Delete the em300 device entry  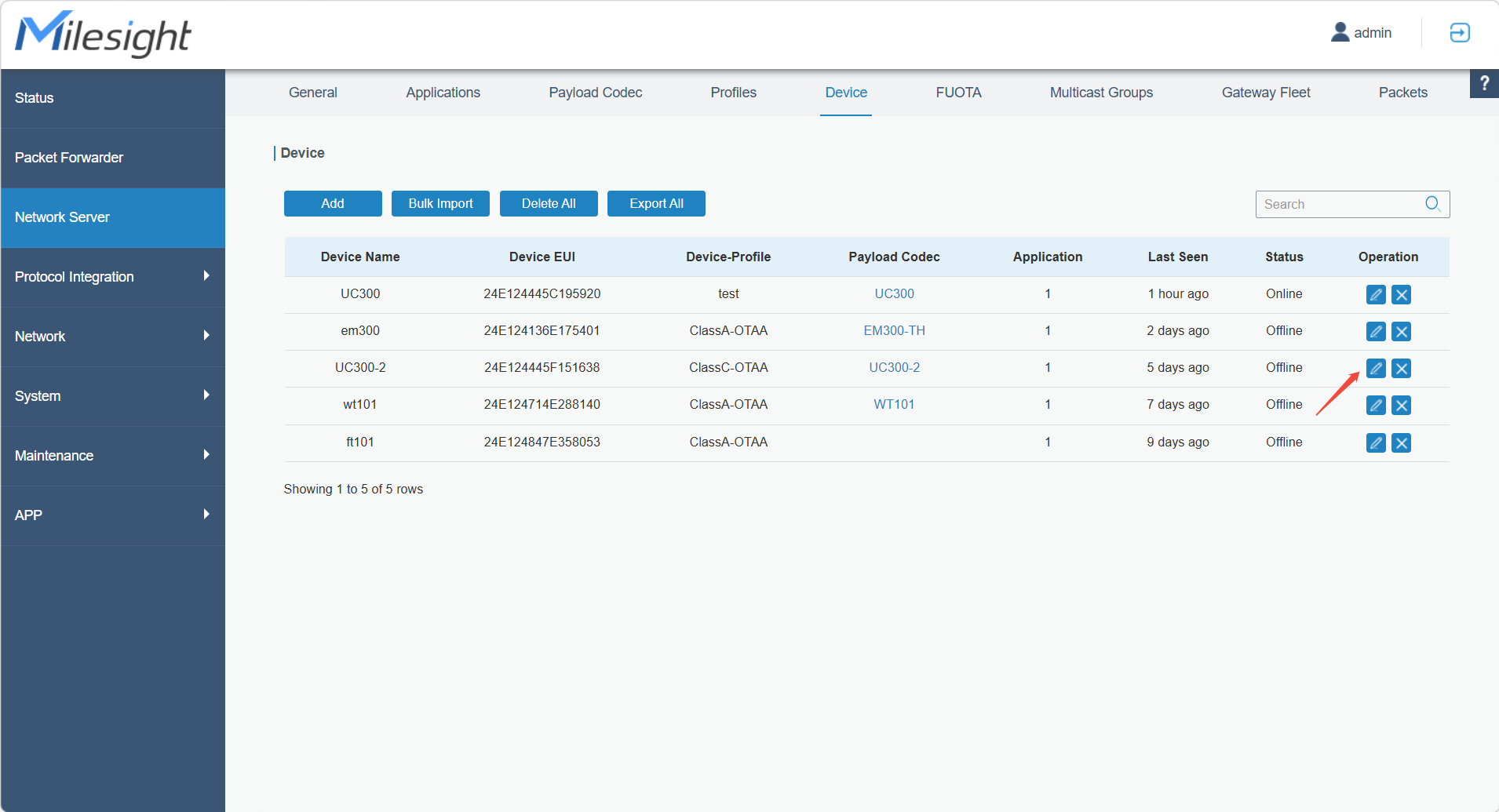point(1401,331)
